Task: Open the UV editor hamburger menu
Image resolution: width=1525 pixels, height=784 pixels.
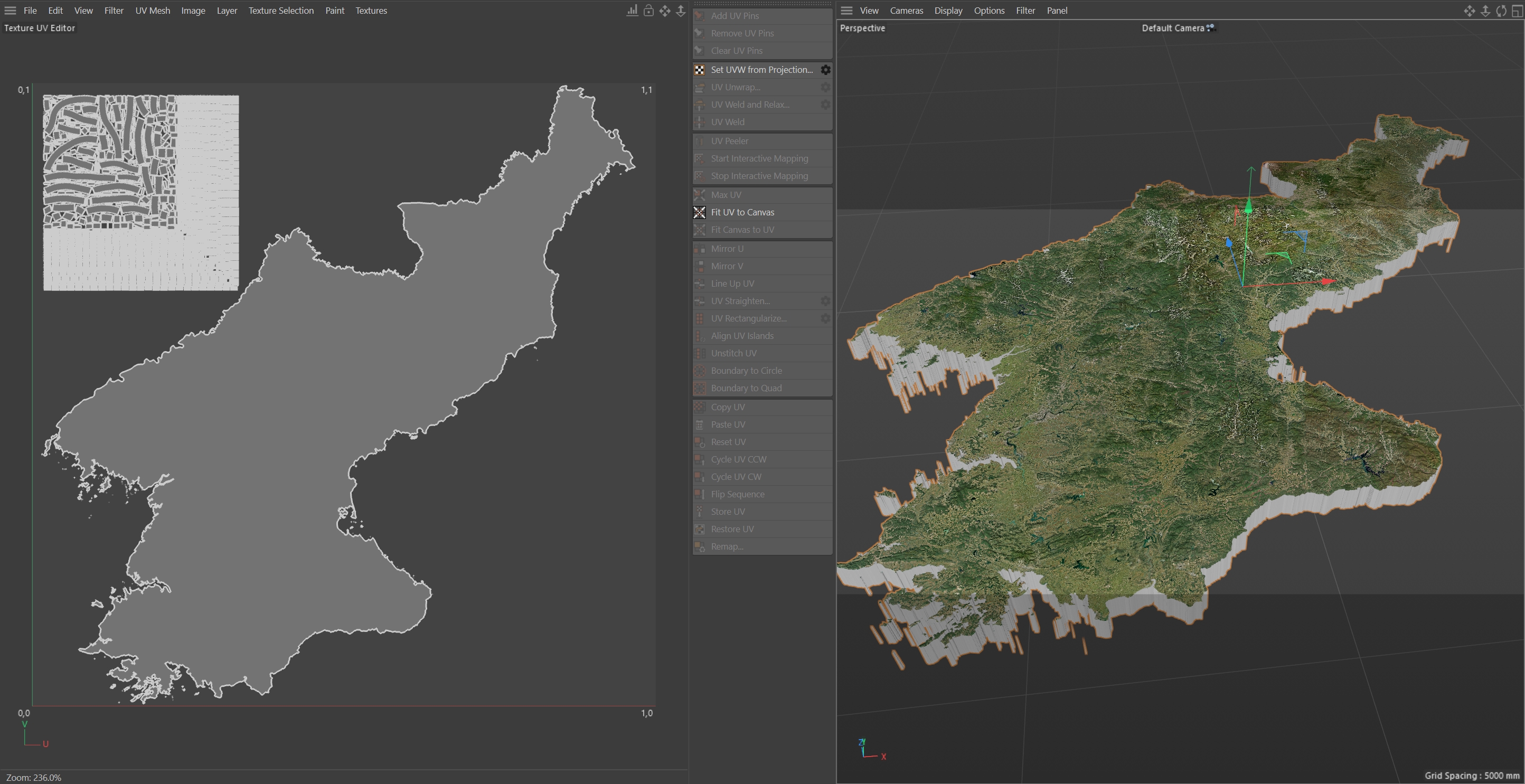Action: coord(10,11)
